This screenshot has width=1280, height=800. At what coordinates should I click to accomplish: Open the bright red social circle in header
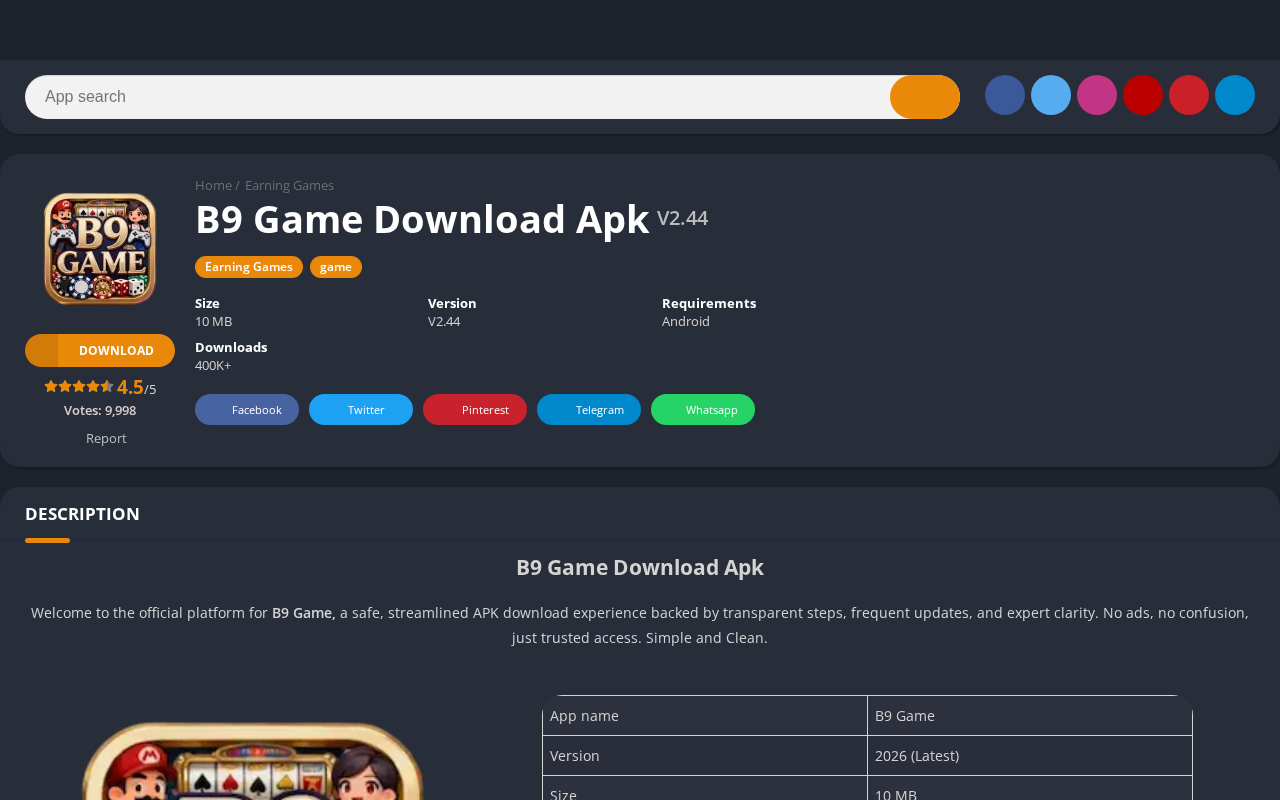point(1189,95)
